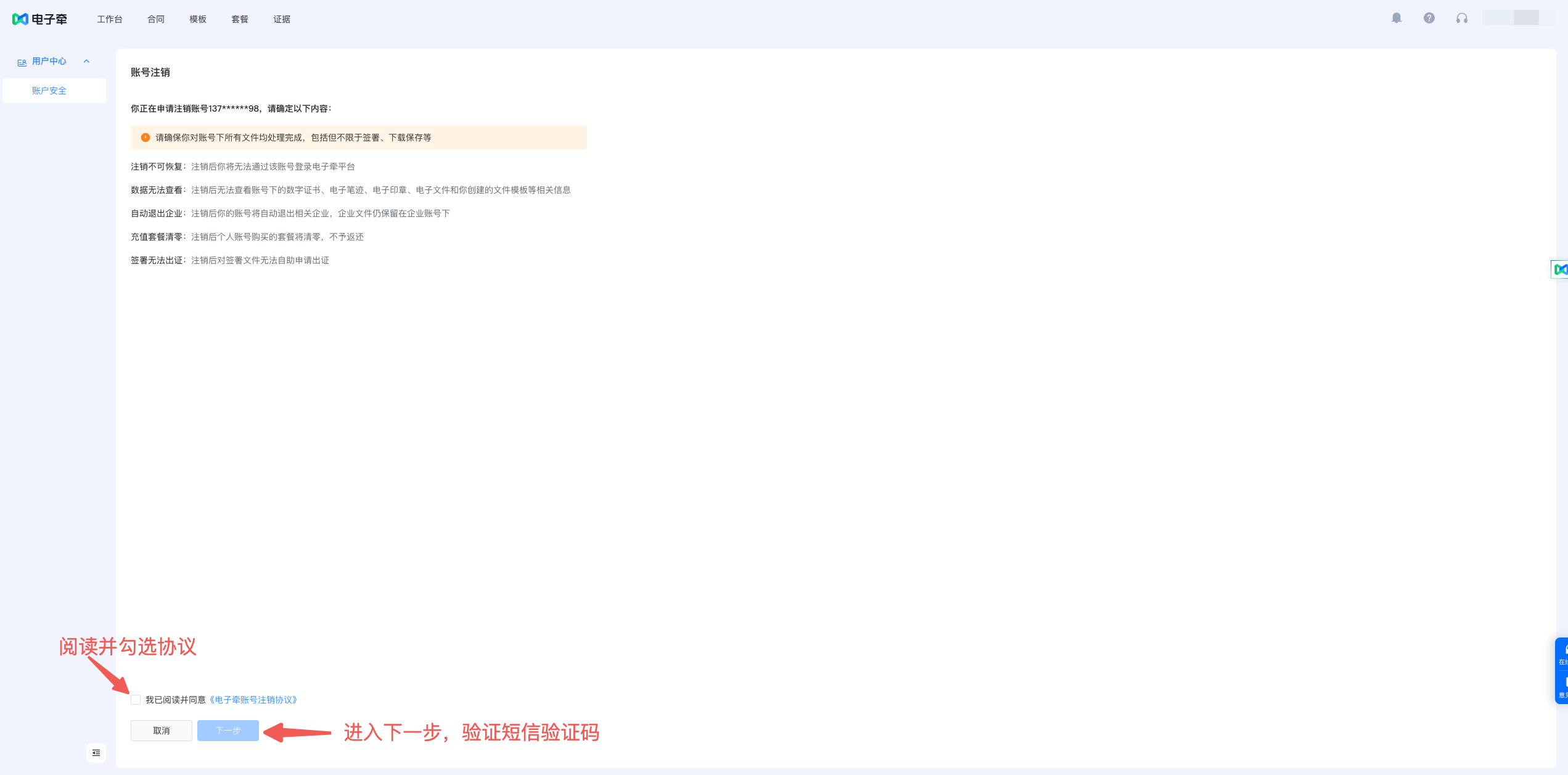Open the 证据 menu item
Screen dimensions: 1568x775
(282, 19)
